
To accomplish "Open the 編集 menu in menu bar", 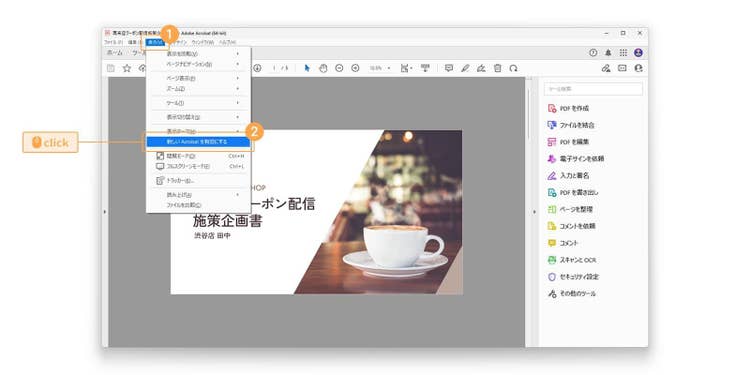I will coord(134,43).
